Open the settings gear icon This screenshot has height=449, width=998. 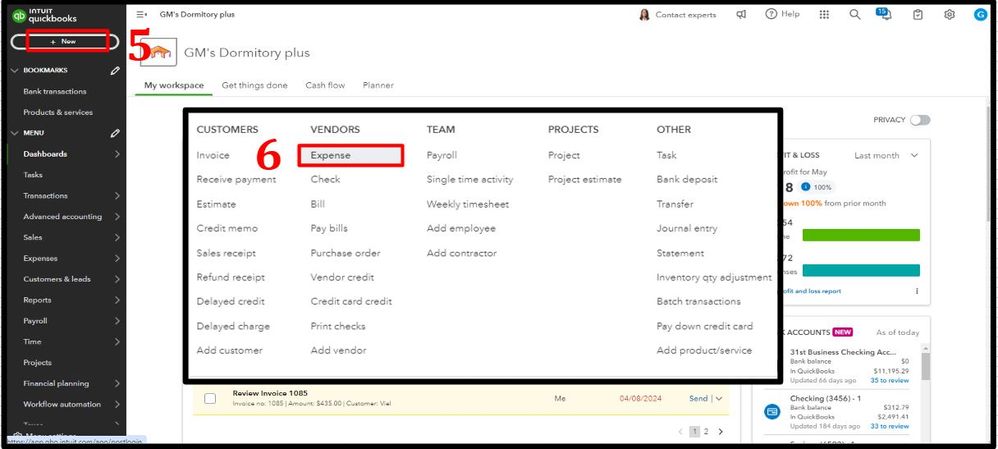tap(949, 14)
